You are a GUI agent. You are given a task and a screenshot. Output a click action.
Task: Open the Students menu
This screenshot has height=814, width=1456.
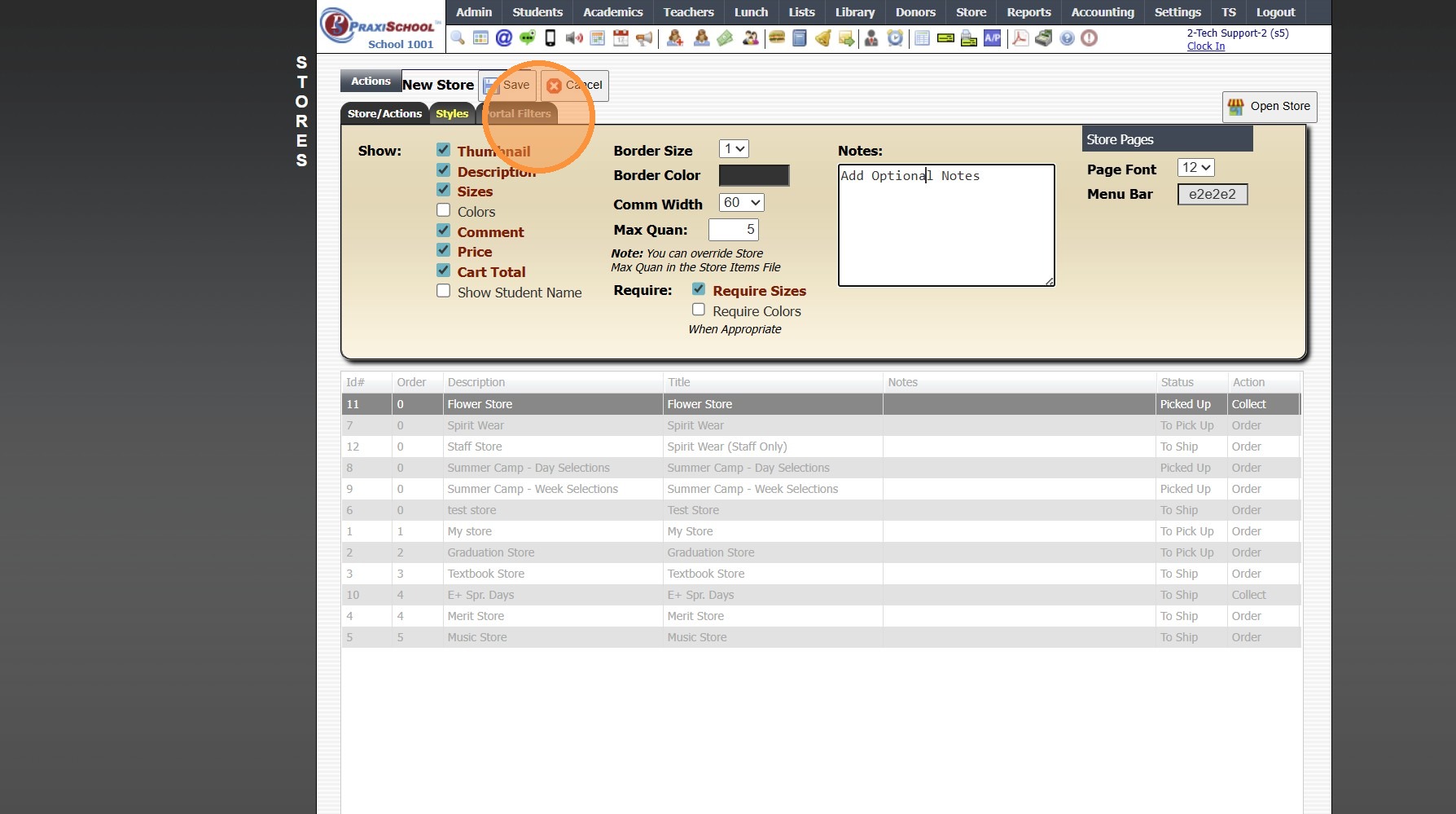[x=537, y=12]
